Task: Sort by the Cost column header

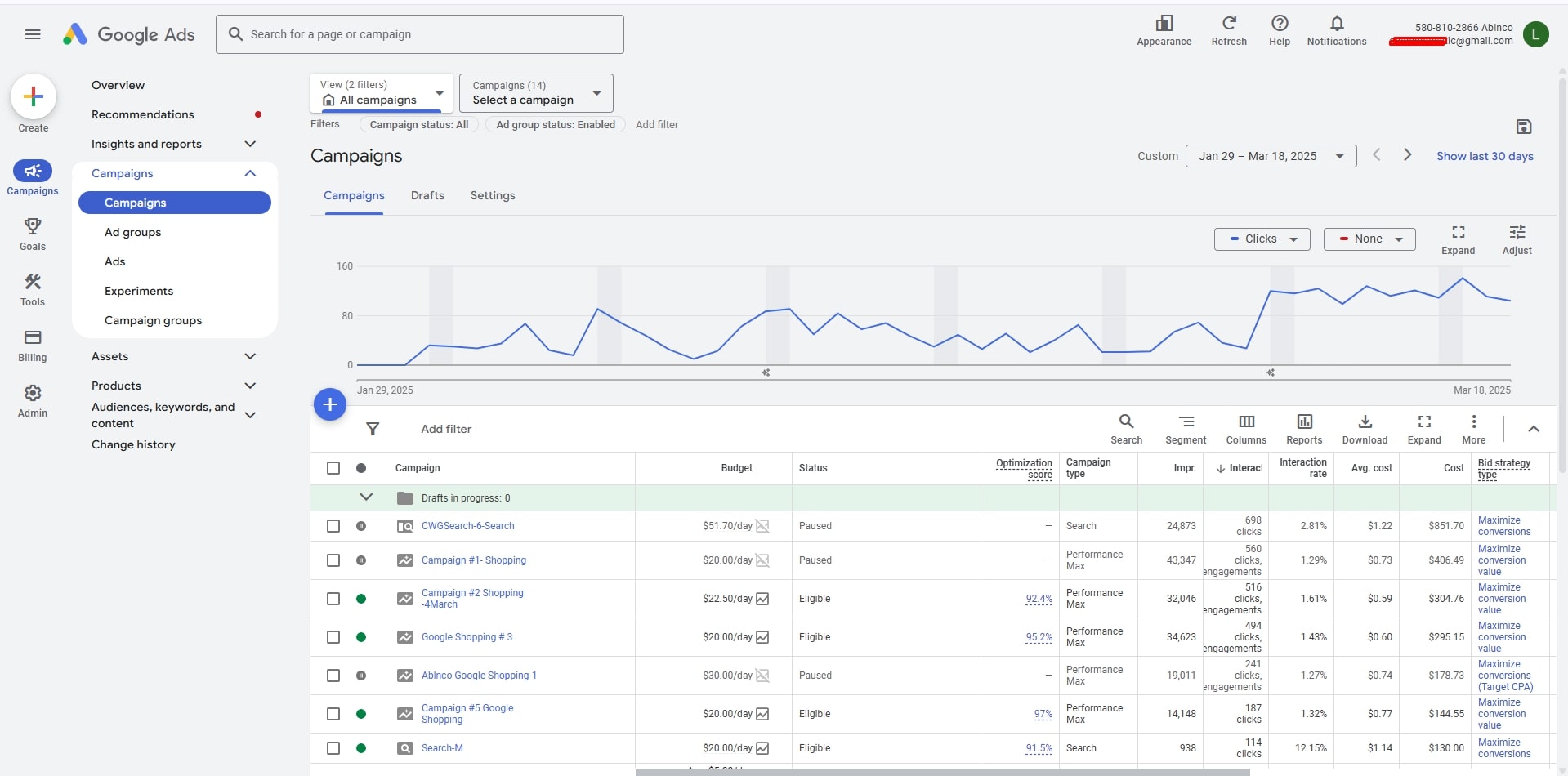Action: 1454,468
